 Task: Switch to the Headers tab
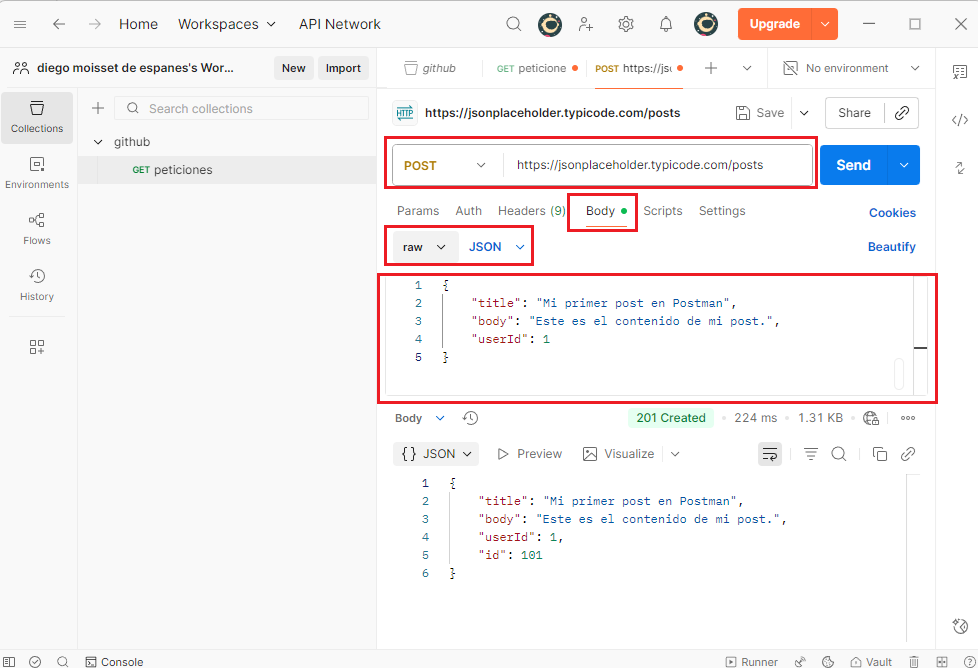click(x=531, y=211)
